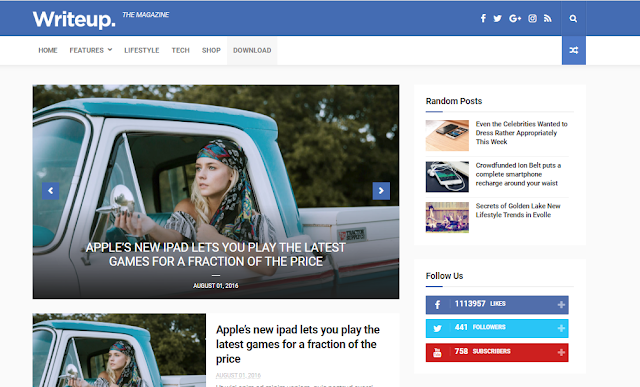640x387 pixels.
Task: Click the Twitter bird icon in Follow Us
Action: click(x=437, y=328)
